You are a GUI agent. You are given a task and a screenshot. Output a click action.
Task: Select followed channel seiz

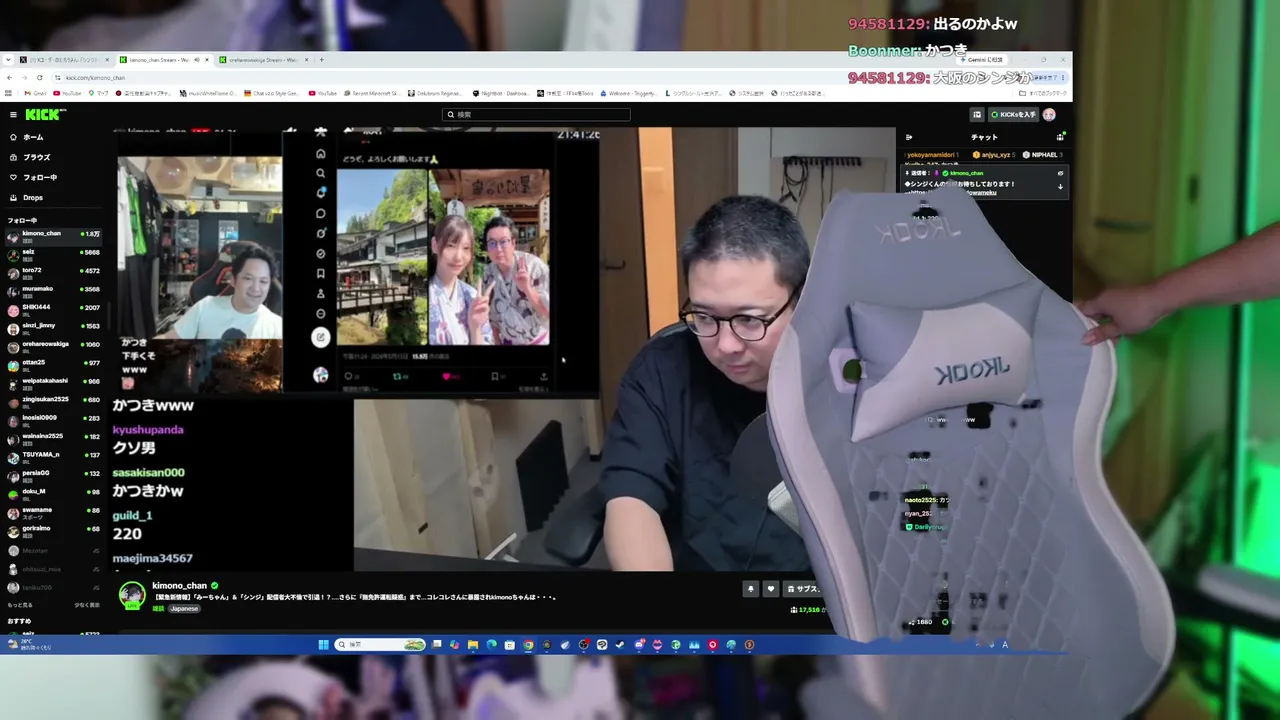pos(53,254)
